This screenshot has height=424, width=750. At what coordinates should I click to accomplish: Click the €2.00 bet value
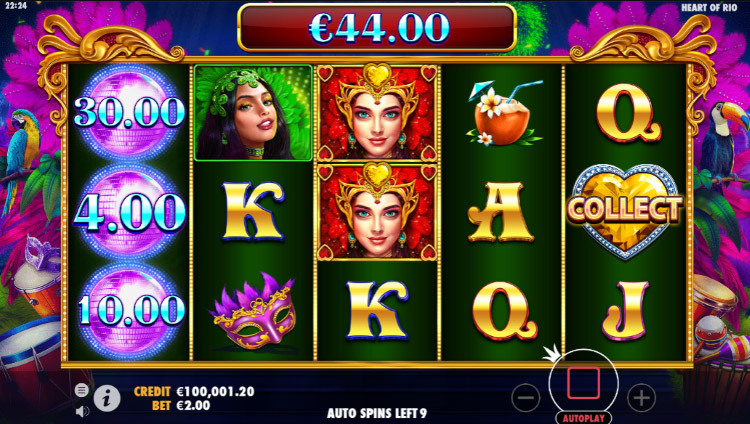pyautogui.click(x=193, y=406)
